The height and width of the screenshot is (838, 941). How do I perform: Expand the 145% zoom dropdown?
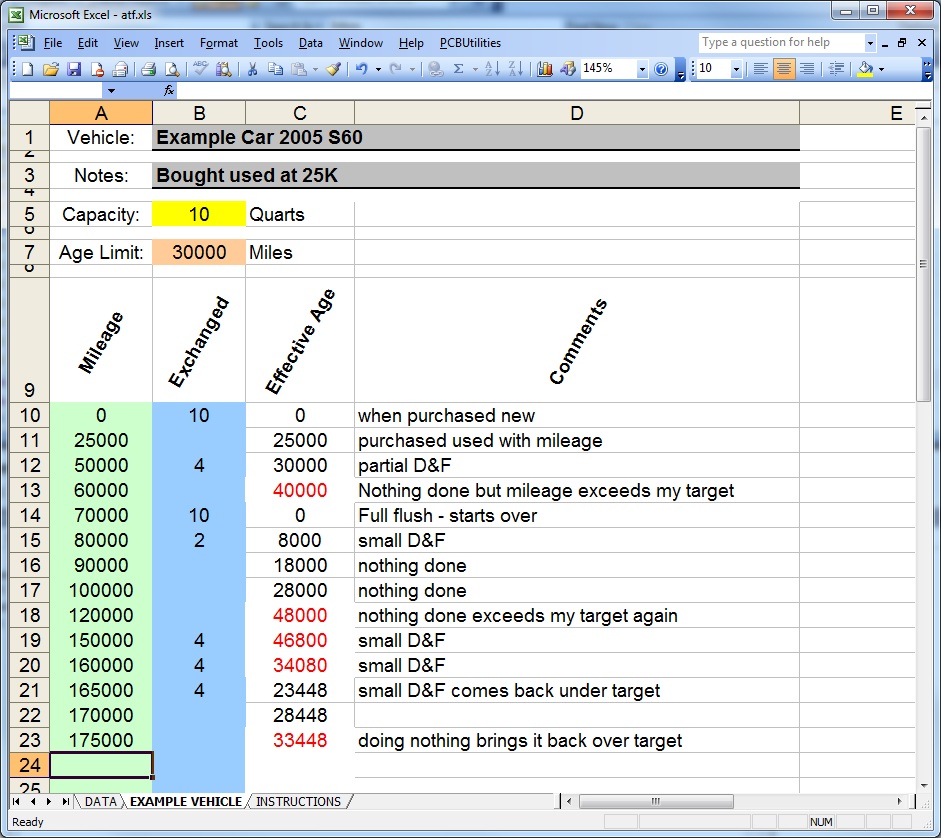coord(641,69)
